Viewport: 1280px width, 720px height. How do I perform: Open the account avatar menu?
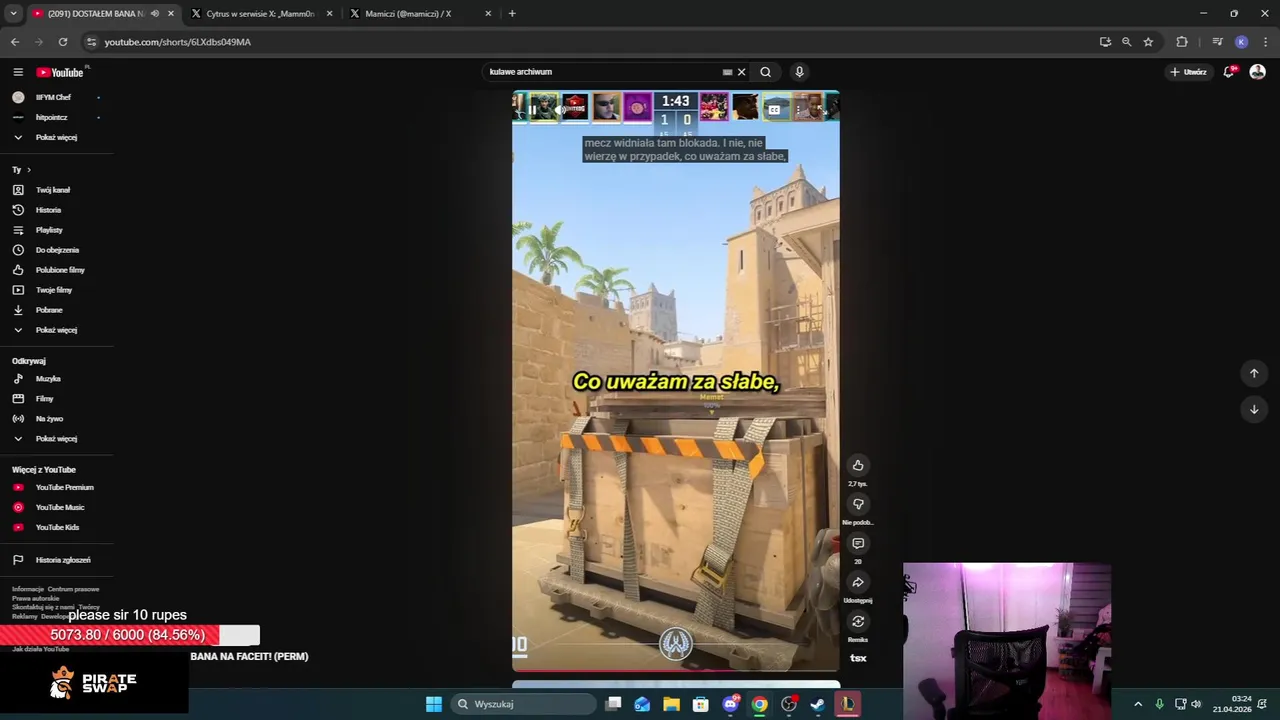1258,72
